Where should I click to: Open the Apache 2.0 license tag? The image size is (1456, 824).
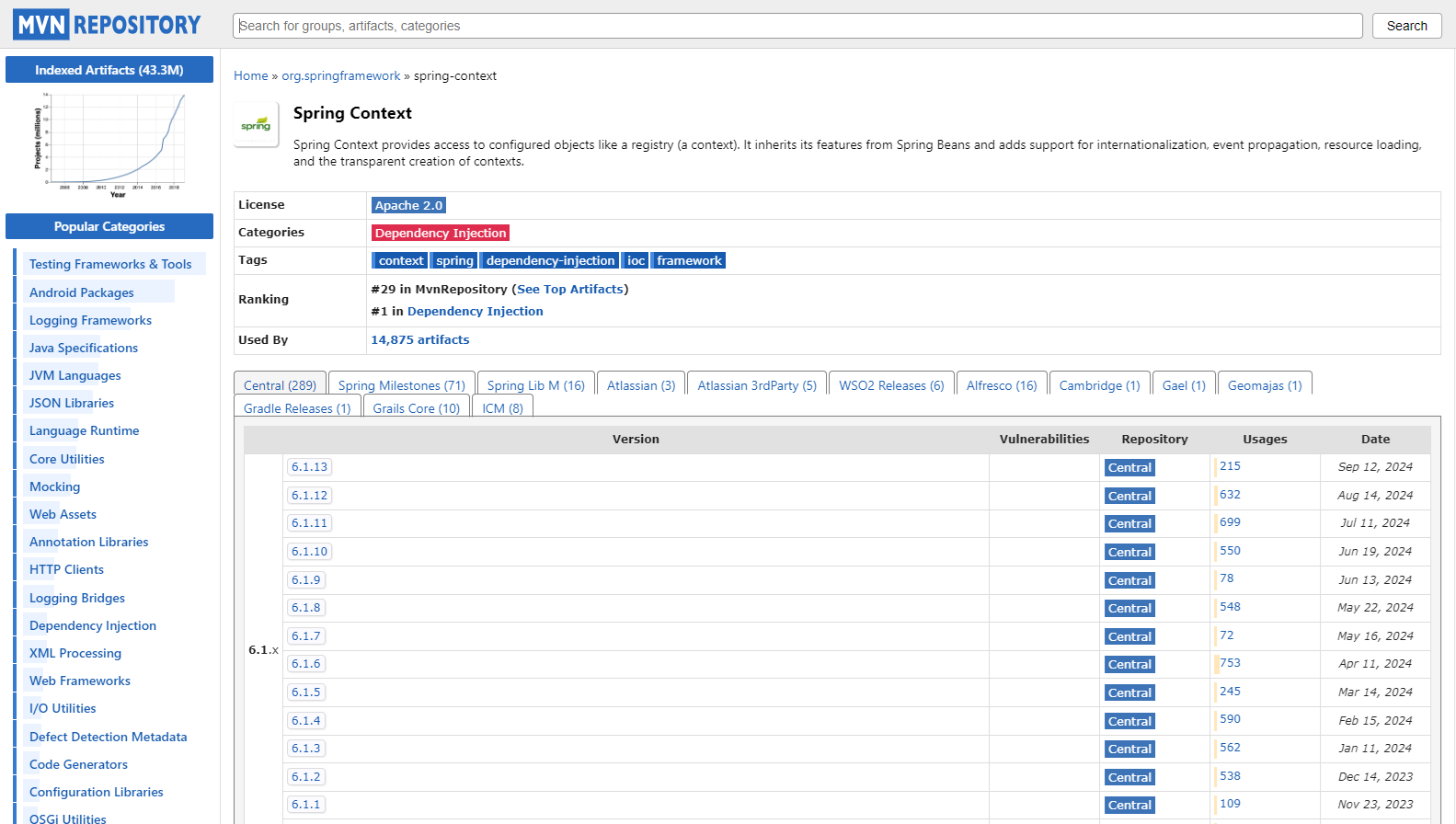(408, 206)
